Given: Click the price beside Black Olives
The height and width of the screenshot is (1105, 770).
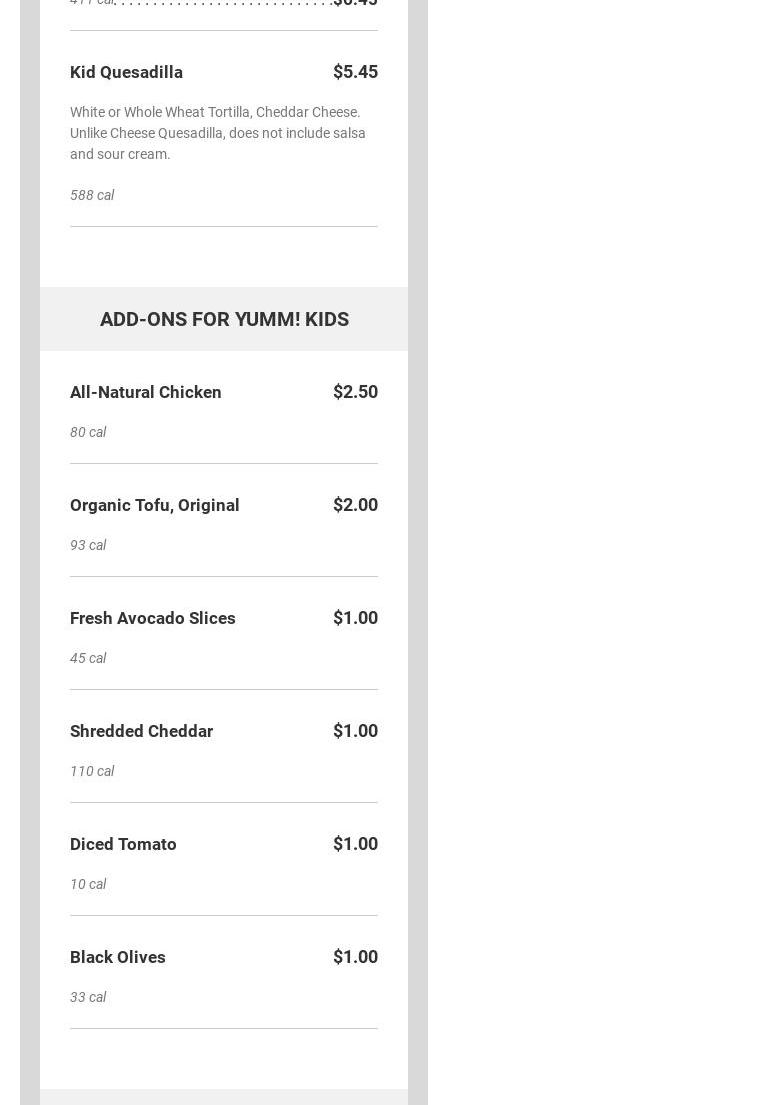Looking at the screenshot, I should click(355, 957).
